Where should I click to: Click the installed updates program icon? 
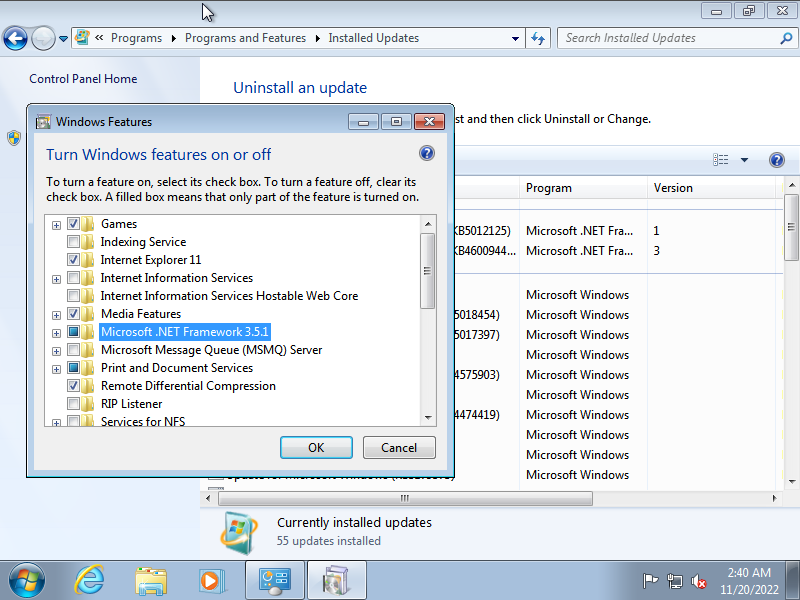239,532
